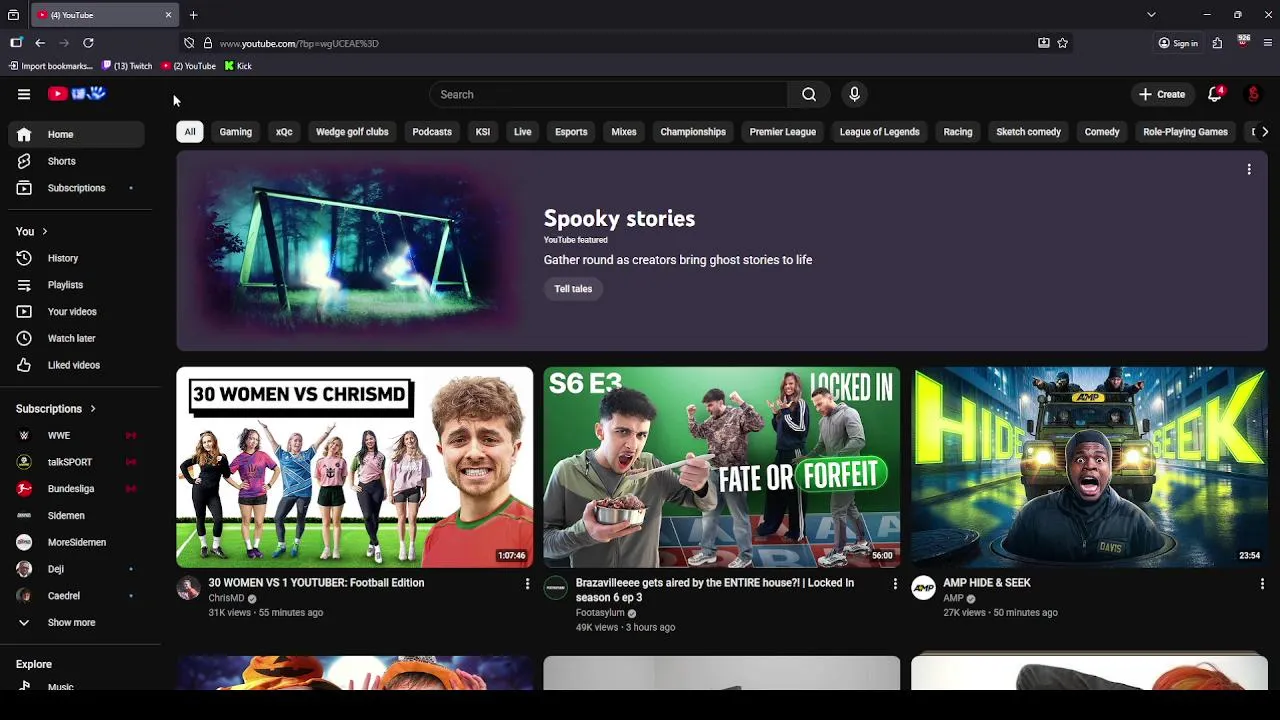
Task: Select the Gaming category chip
Action: [236, 132]
